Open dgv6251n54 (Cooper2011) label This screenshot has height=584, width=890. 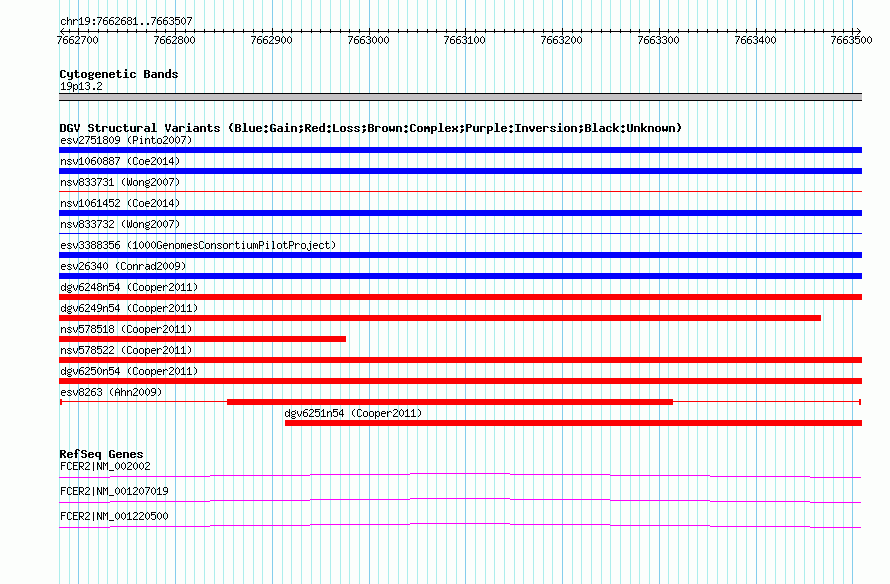(353, 413)
